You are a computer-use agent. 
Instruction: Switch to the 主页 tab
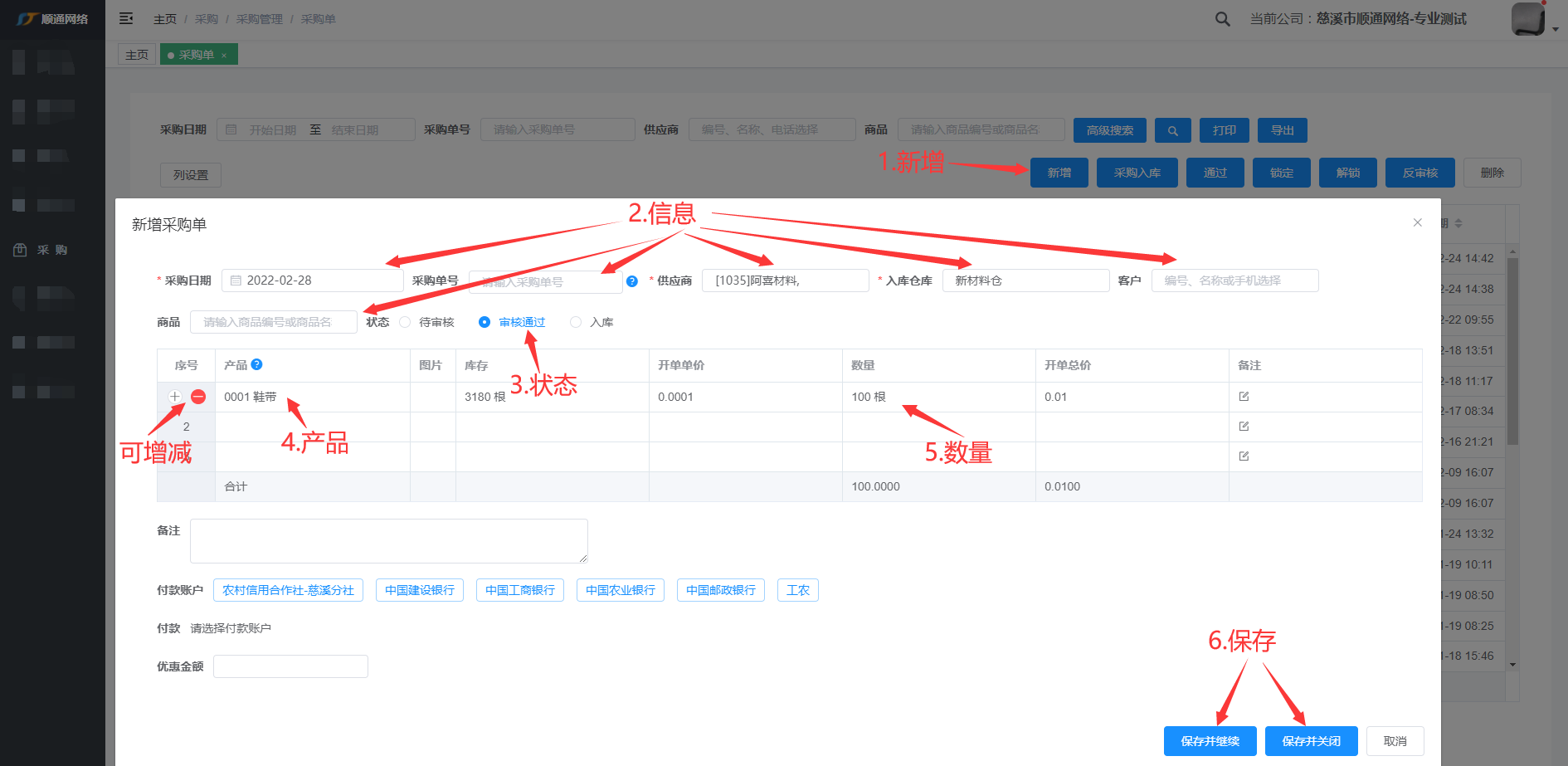coord(137,55)
